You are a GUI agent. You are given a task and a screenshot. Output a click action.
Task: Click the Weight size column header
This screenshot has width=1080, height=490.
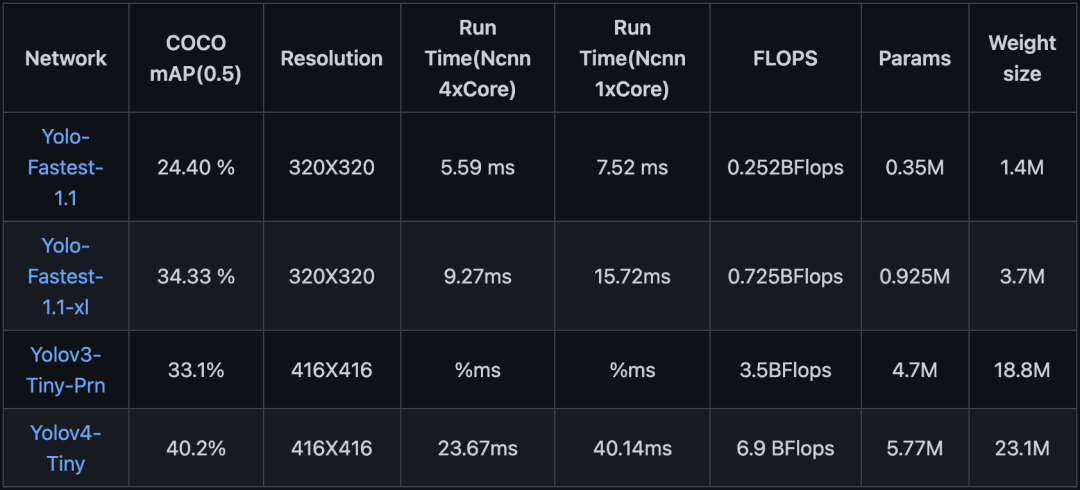[1022, 59]
